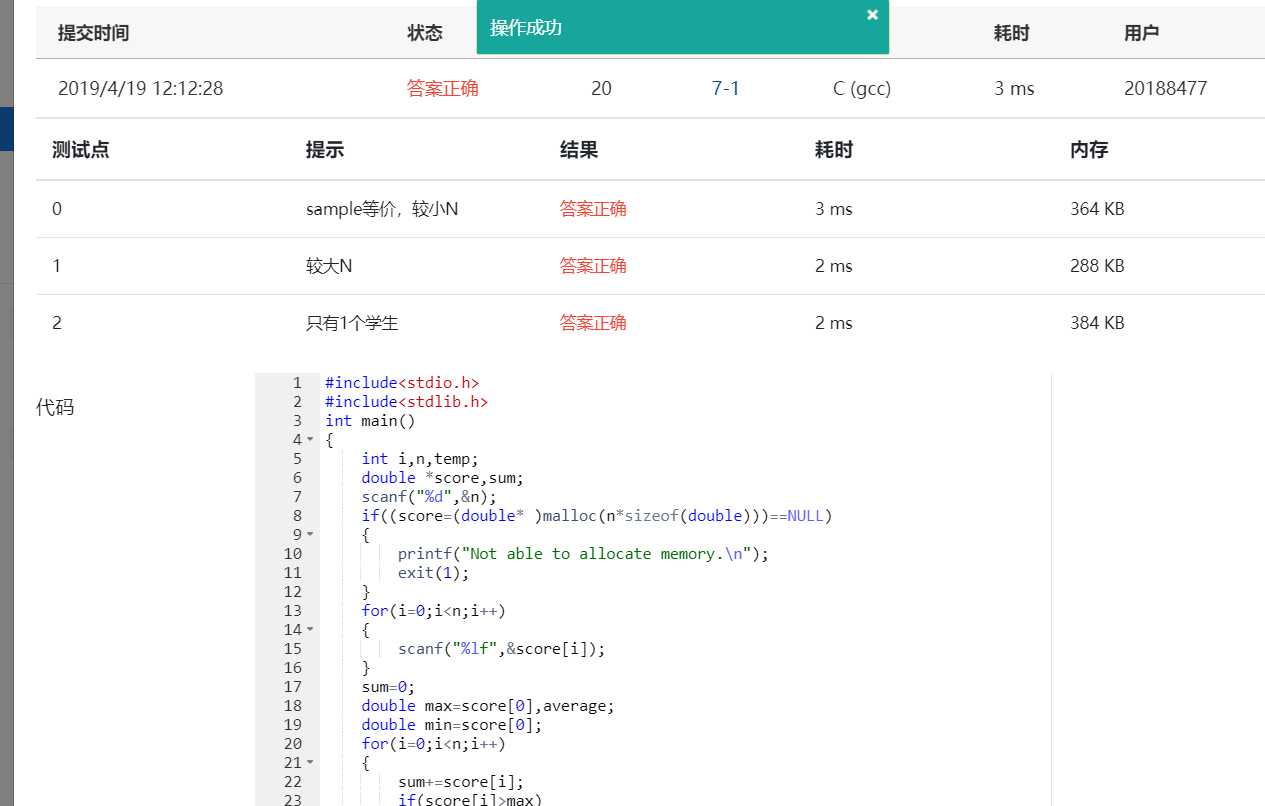
Task: Click the 答案正确 status in submission row
Action: [443, 88]
